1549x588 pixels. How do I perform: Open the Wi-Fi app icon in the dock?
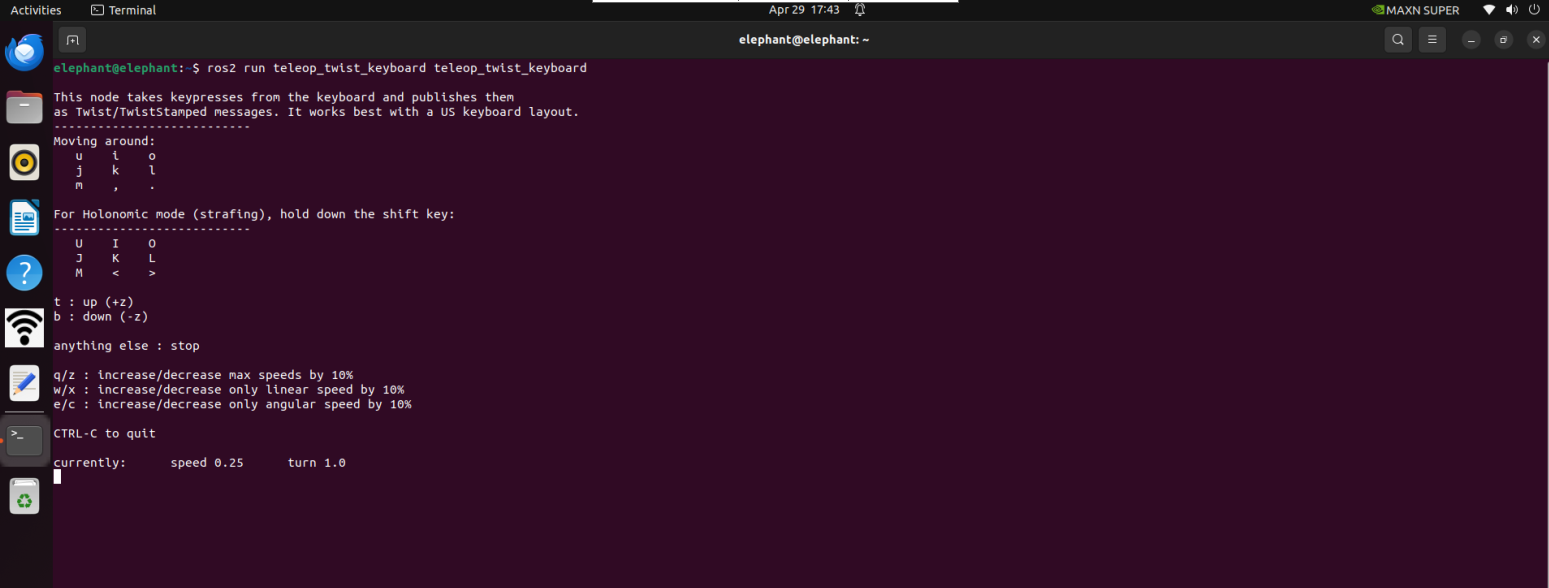tap(24, 327)
